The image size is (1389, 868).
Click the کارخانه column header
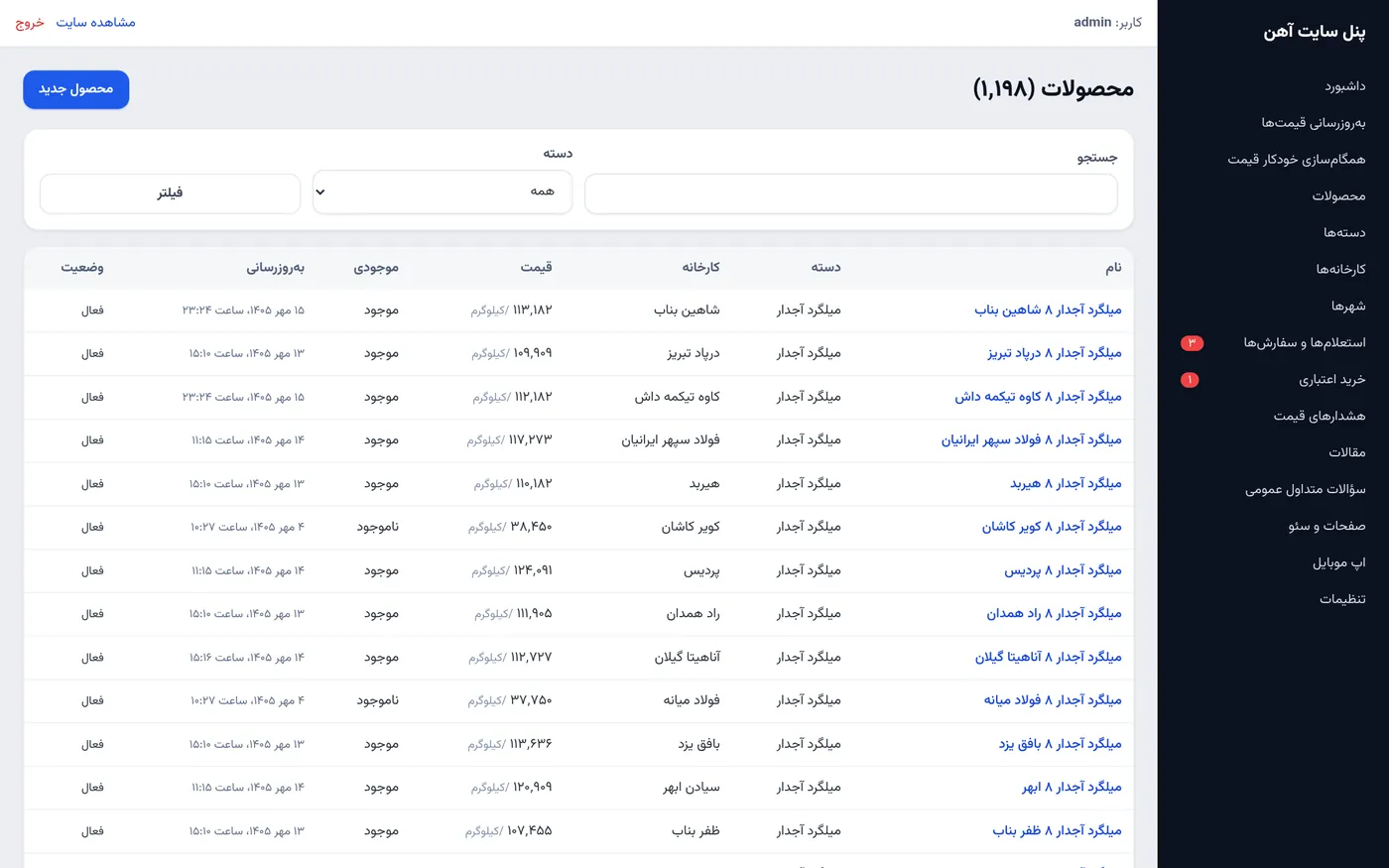[700, 268]
